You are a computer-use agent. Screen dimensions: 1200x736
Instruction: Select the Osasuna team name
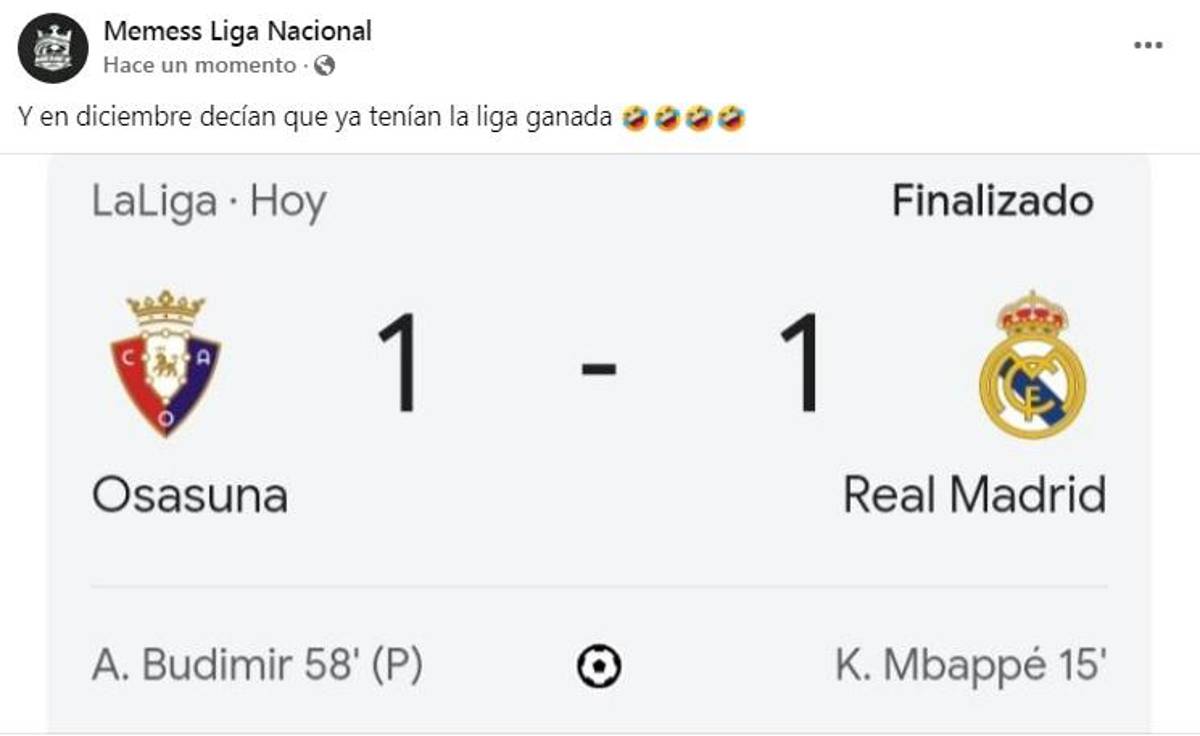190,495
